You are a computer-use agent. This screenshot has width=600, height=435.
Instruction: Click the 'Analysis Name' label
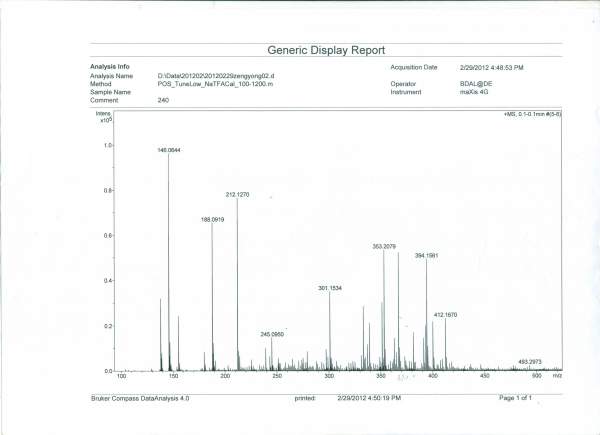[x=111, y=76]
